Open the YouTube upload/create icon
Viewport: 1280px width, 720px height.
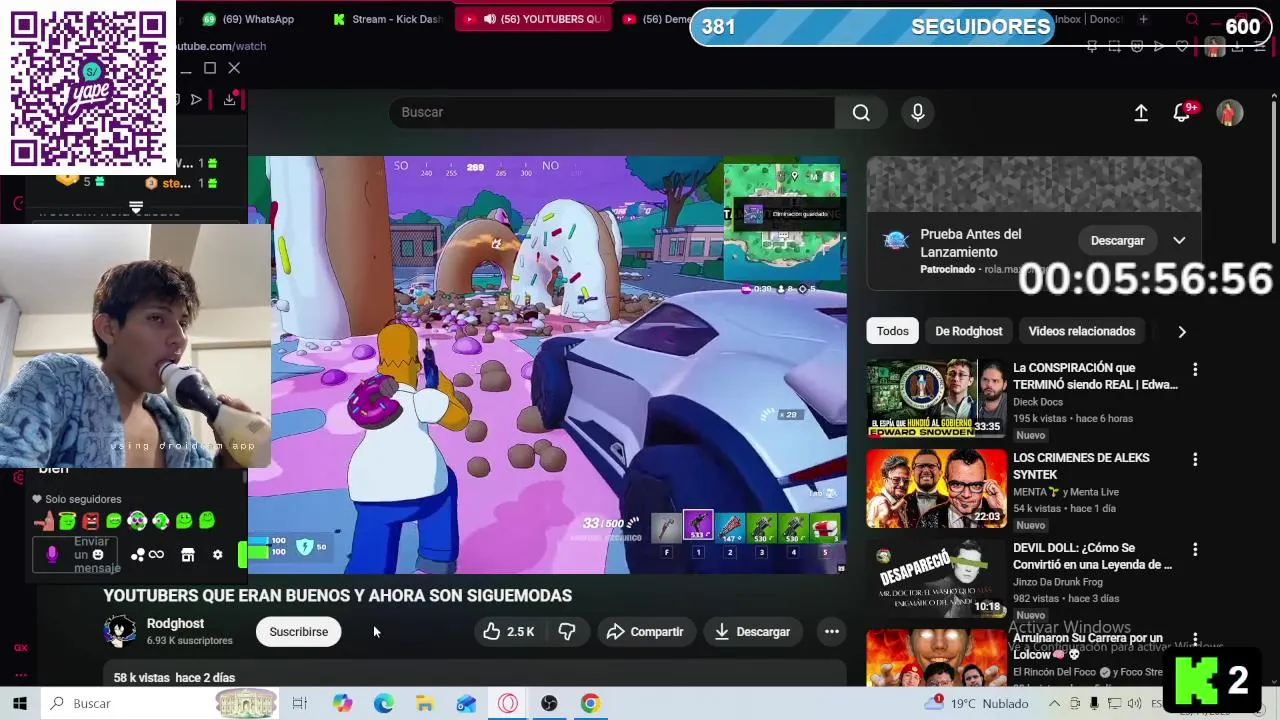point(1141,113)
